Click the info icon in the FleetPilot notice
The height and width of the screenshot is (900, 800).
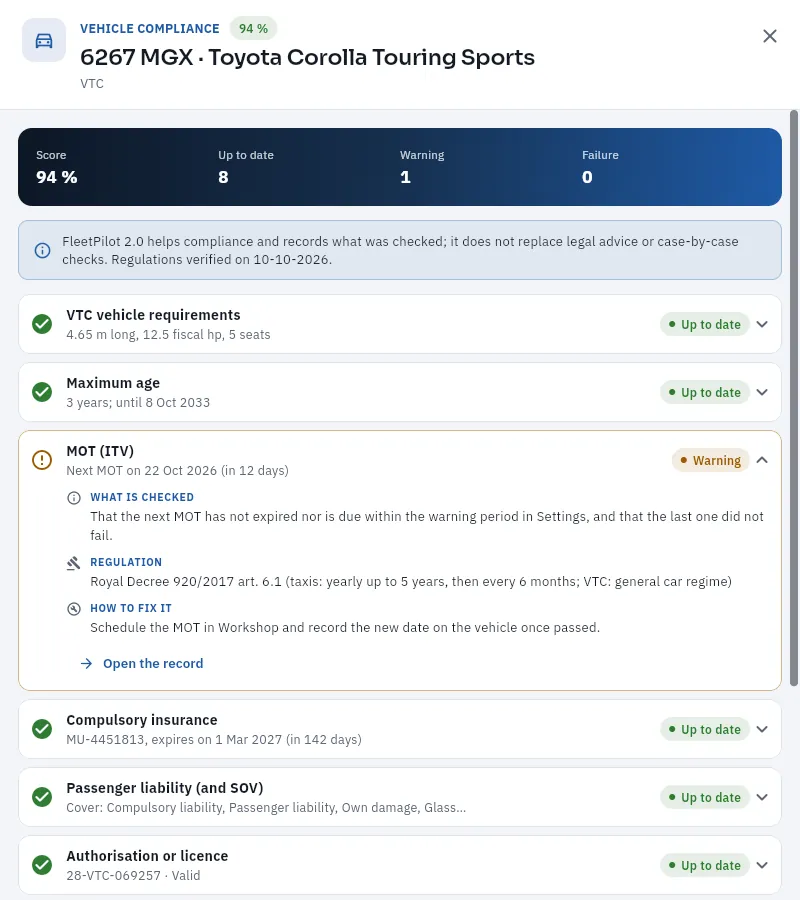[42, 250]
